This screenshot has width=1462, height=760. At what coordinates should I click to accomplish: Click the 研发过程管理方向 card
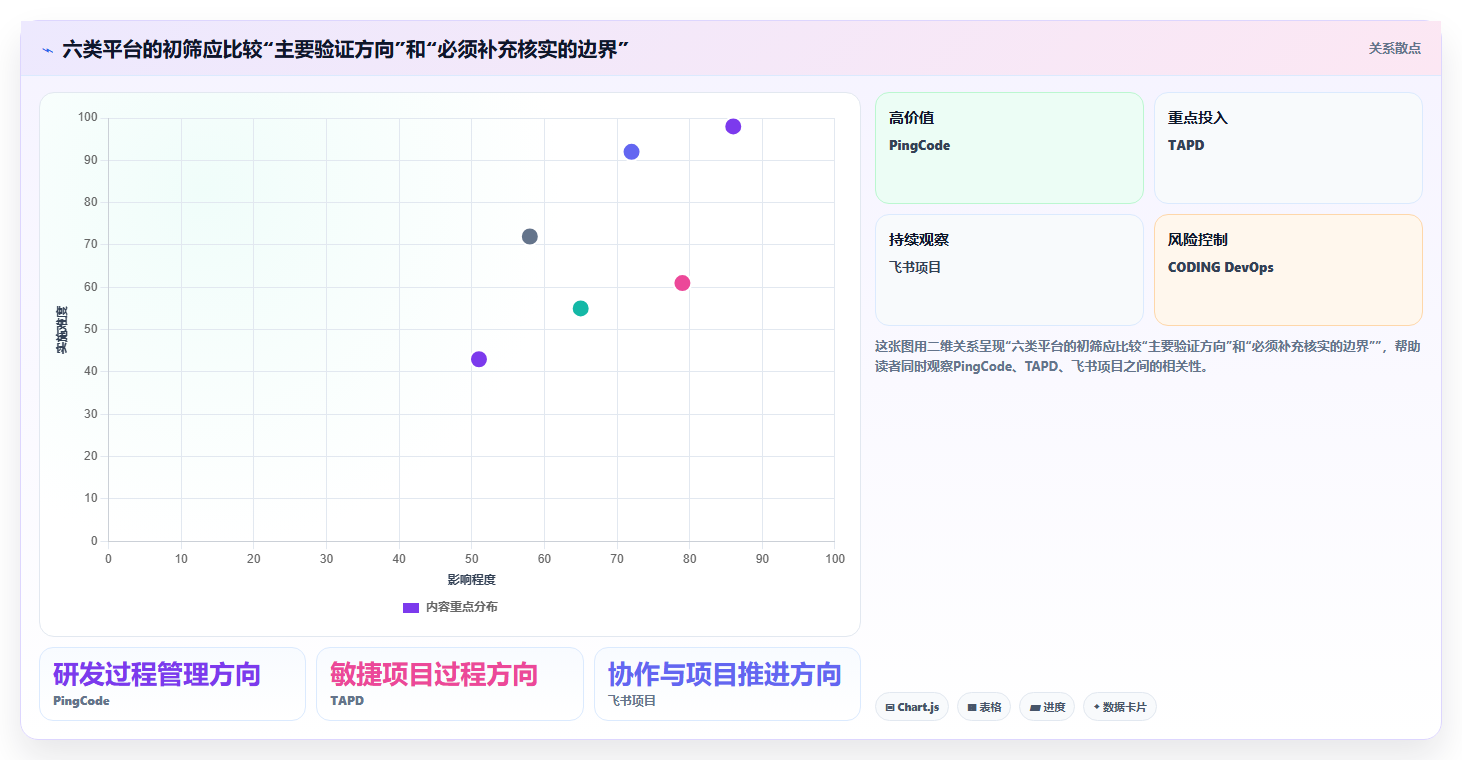pyautogui.click(x=172, y=684)
